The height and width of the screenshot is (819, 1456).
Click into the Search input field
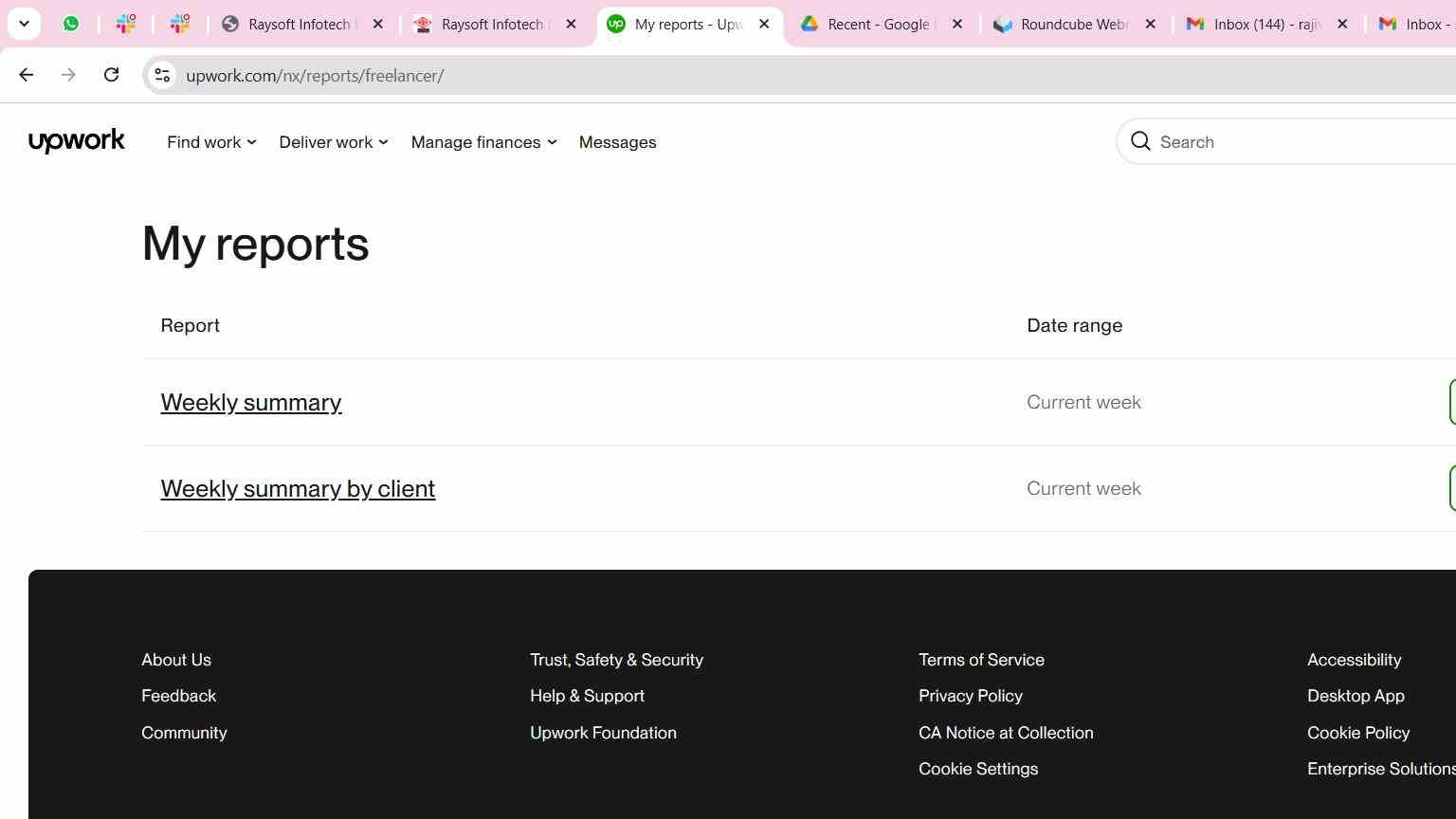pyautogui.click(x=1303, y=141)
